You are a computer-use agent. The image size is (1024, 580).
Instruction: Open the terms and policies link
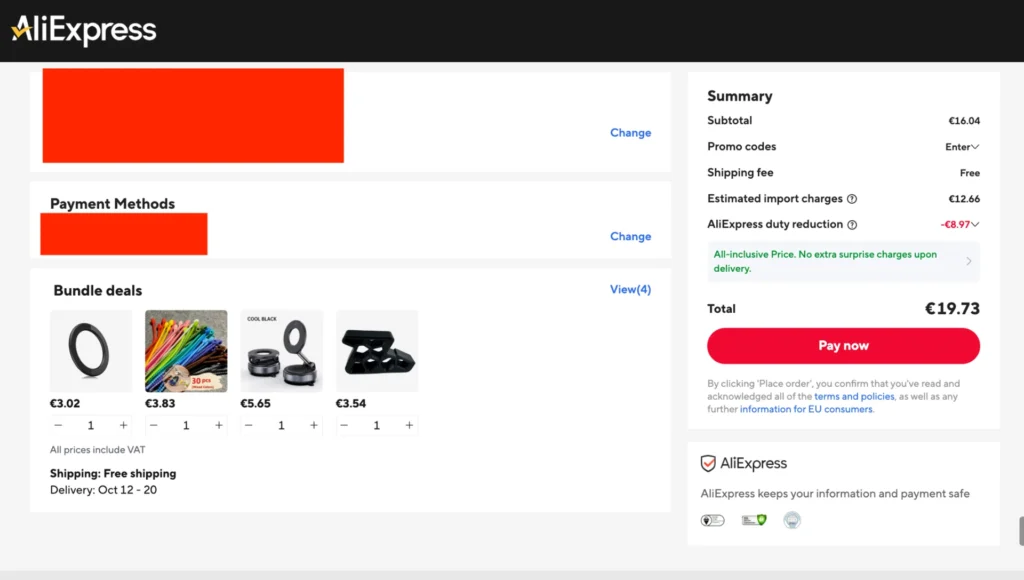854,396
